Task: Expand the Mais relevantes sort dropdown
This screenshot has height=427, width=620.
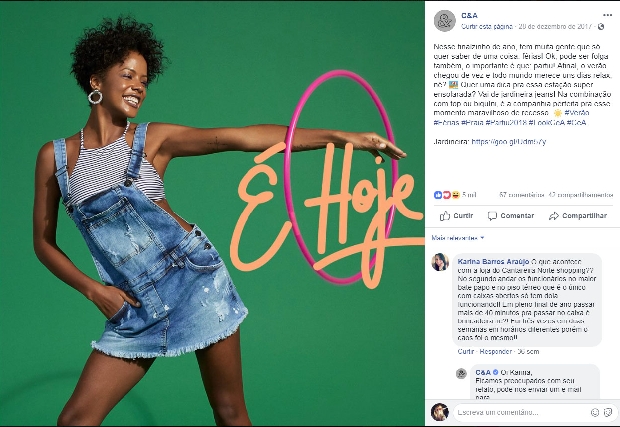Action: coord(458,238)
